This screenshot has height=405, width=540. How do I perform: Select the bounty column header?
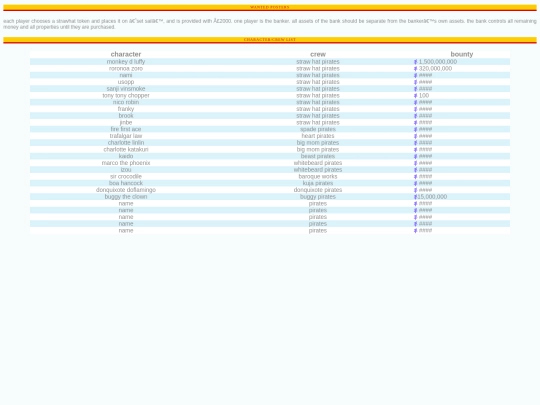click(x=461, y=54)
